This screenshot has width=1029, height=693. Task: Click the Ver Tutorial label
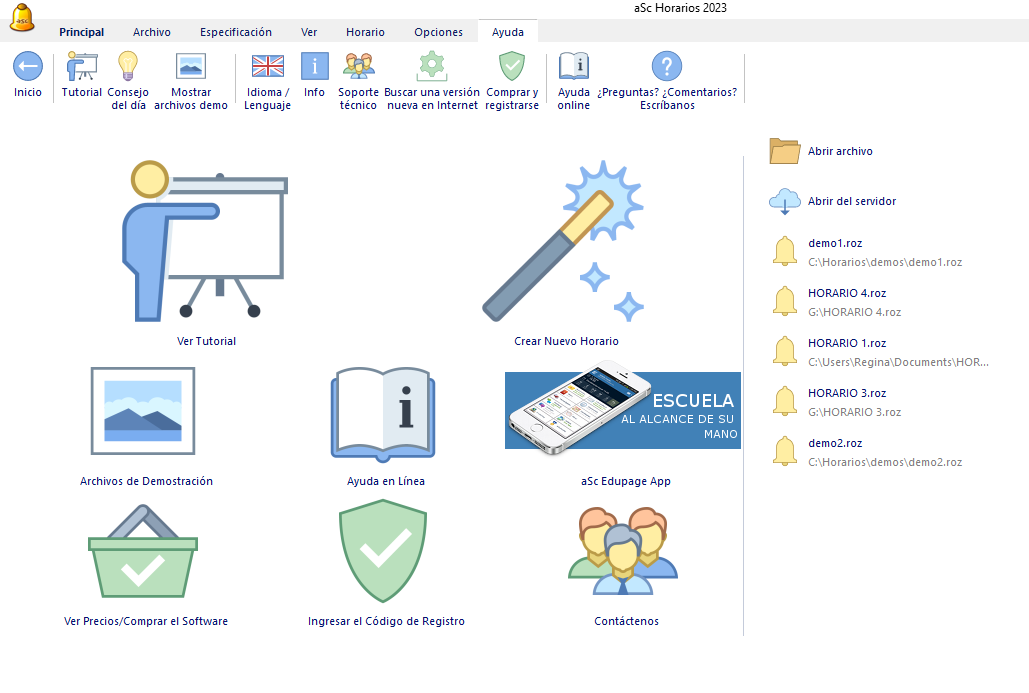point(206,341)
